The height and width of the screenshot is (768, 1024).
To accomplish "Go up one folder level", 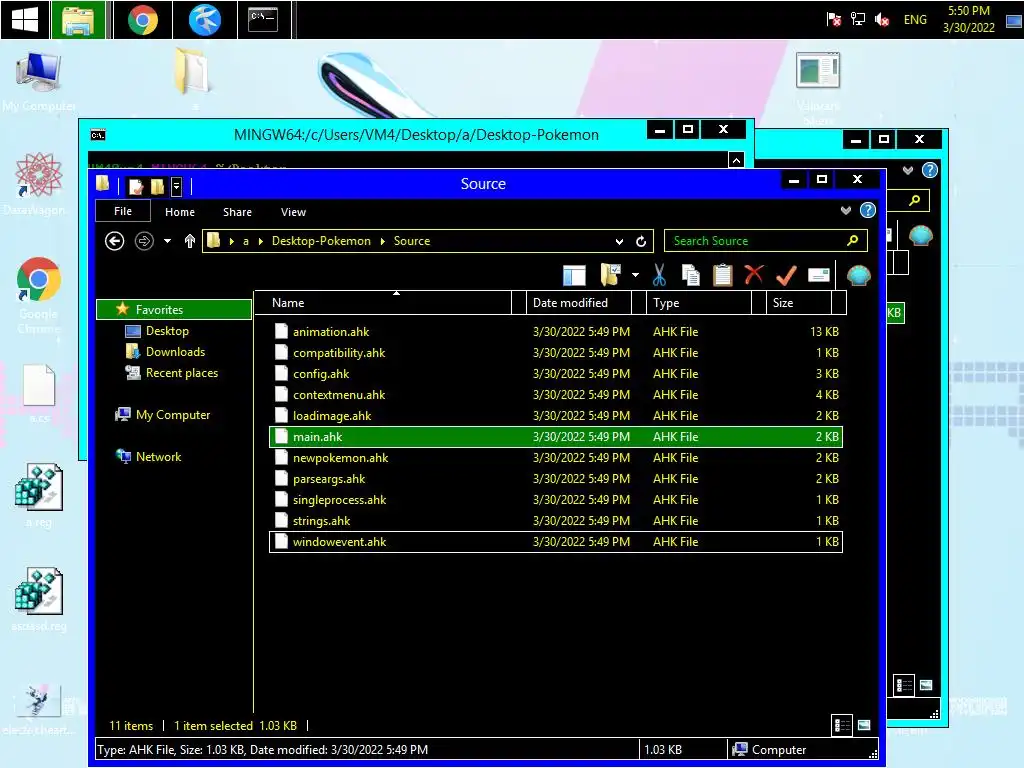I will (189, 241).
